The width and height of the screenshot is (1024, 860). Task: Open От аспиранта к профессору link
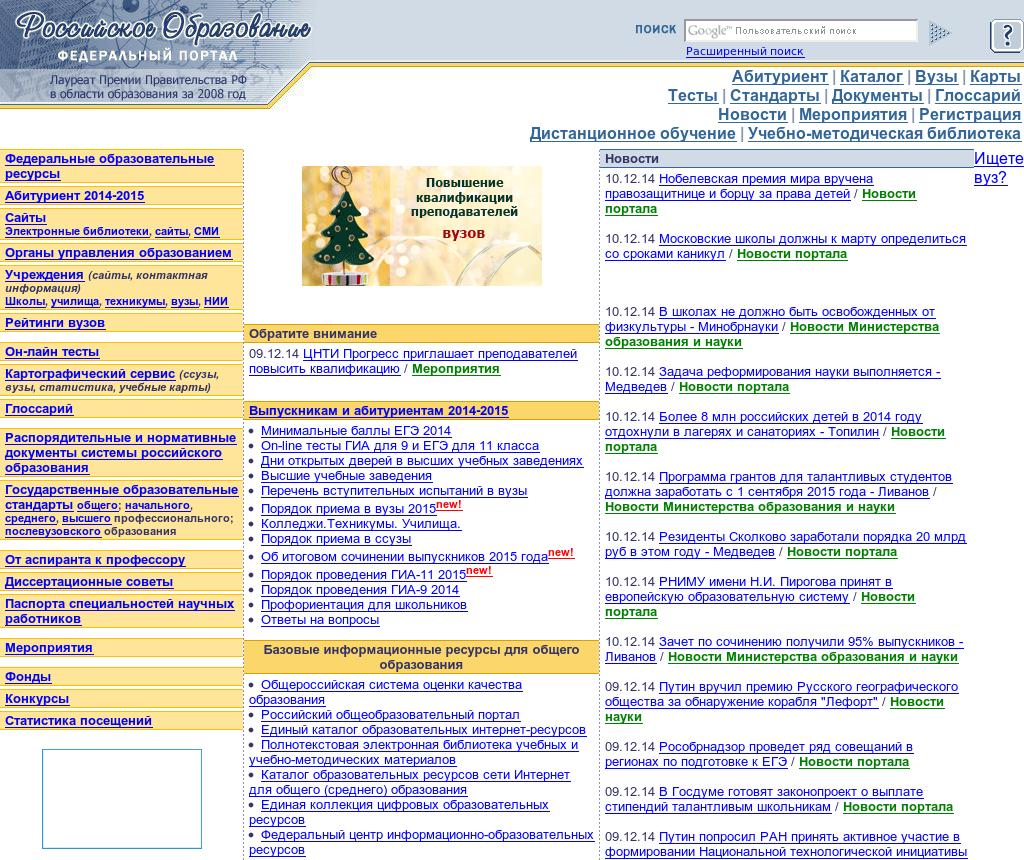point(95,560)
